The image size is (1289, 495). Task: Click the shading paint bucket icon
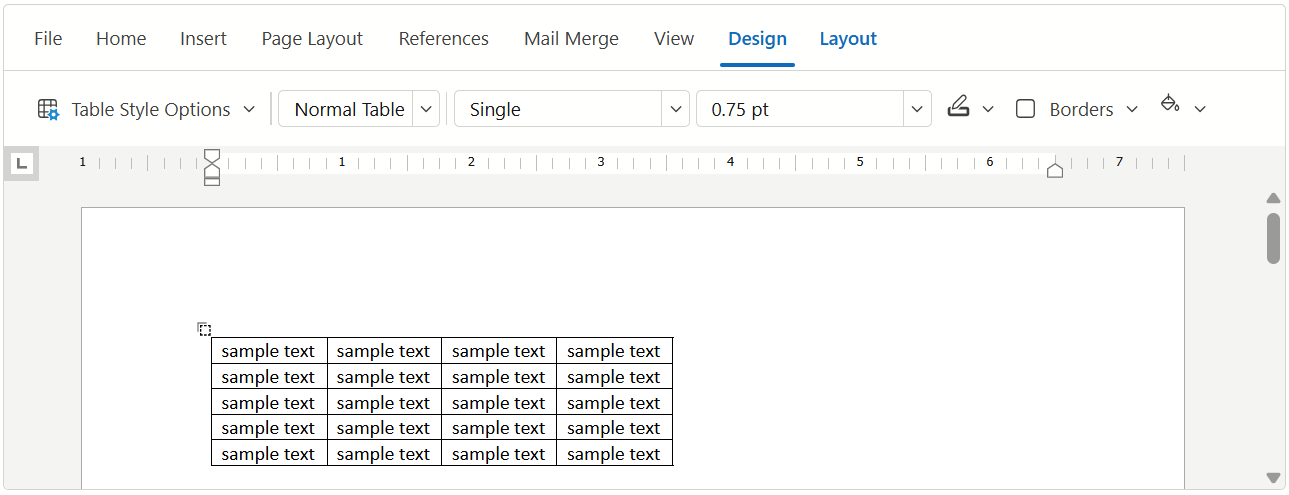[x=1170, y=105]
